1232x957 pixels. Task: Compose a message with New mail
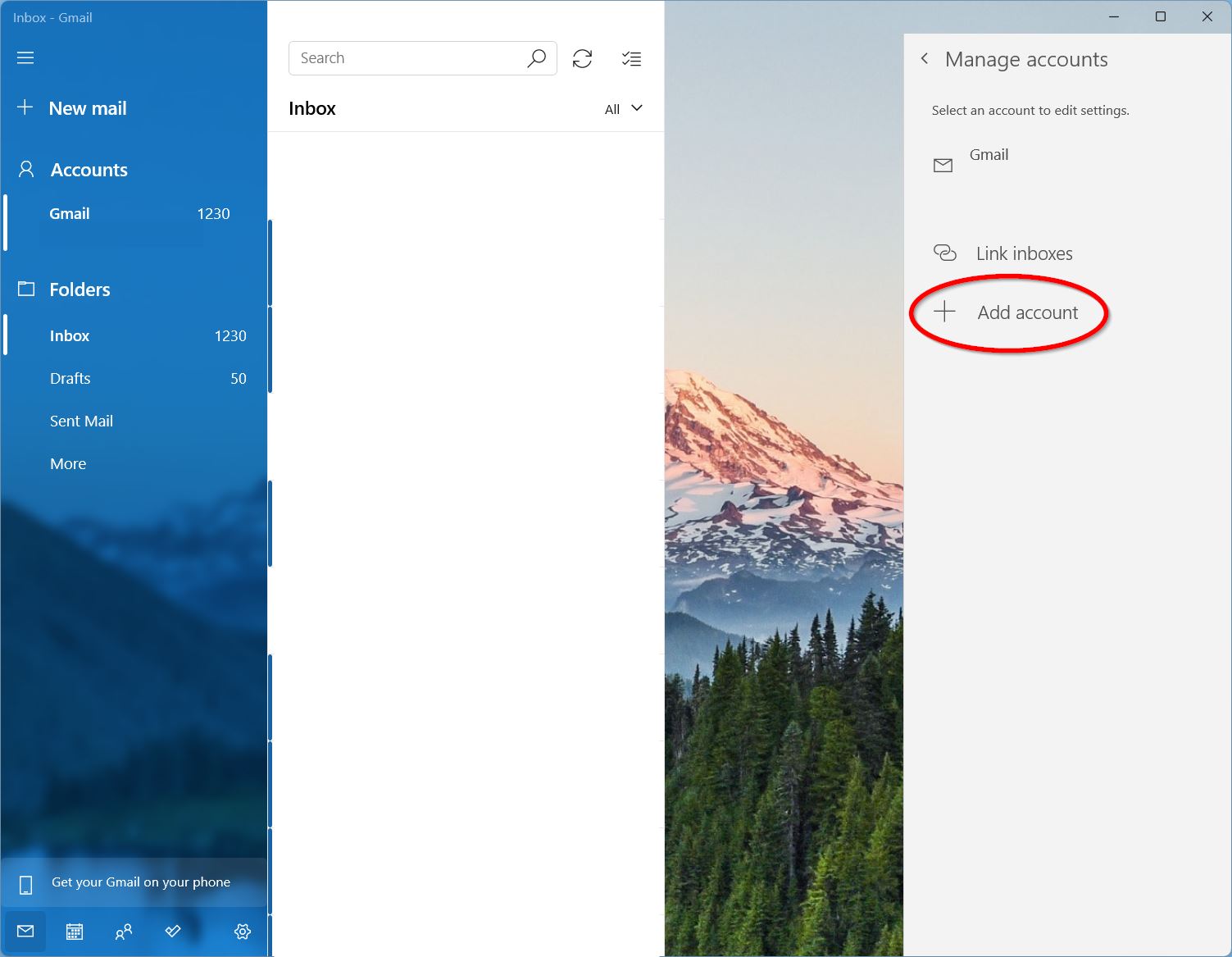[x=88, y=108]
